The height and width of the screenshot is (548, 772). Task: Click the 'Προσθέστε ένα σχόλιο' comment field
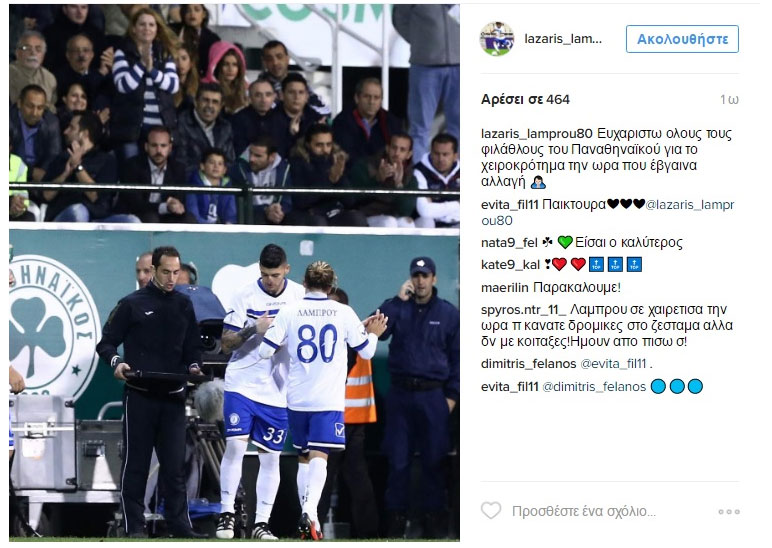[x=583, y=512]
